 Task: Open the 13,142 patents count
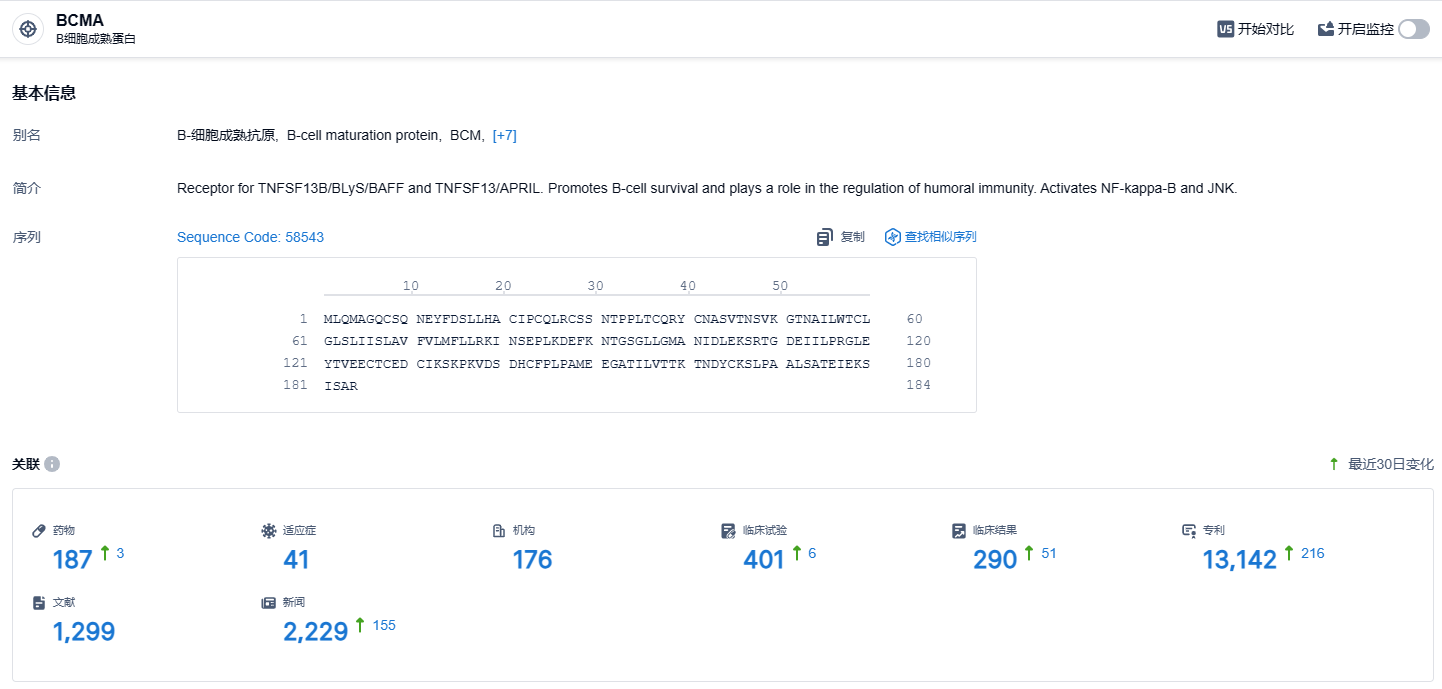1239,559
